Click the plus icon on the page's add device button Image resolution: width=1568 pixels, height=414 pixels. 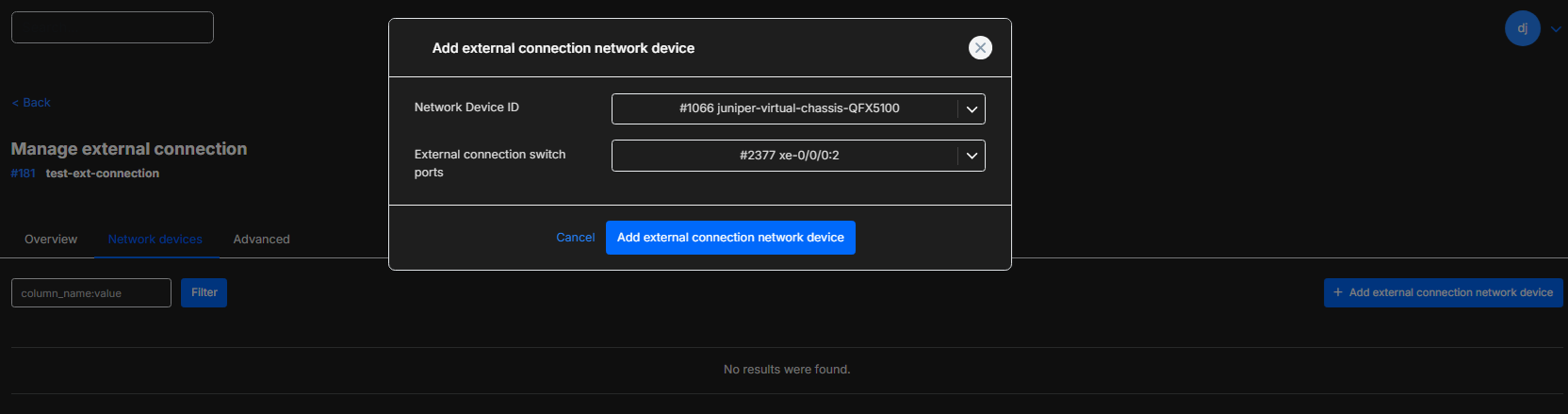tap(1338, 292)
